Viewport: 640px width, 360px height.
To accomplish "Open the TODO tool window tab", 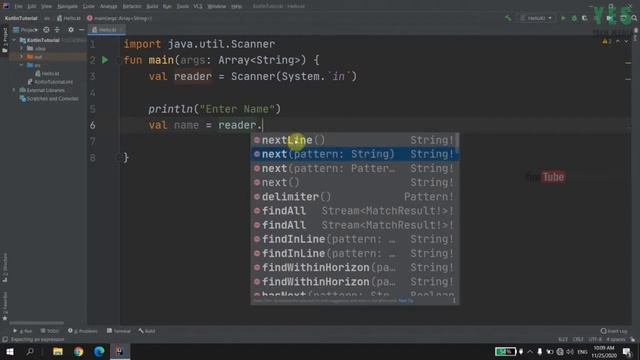I will 50,331.
